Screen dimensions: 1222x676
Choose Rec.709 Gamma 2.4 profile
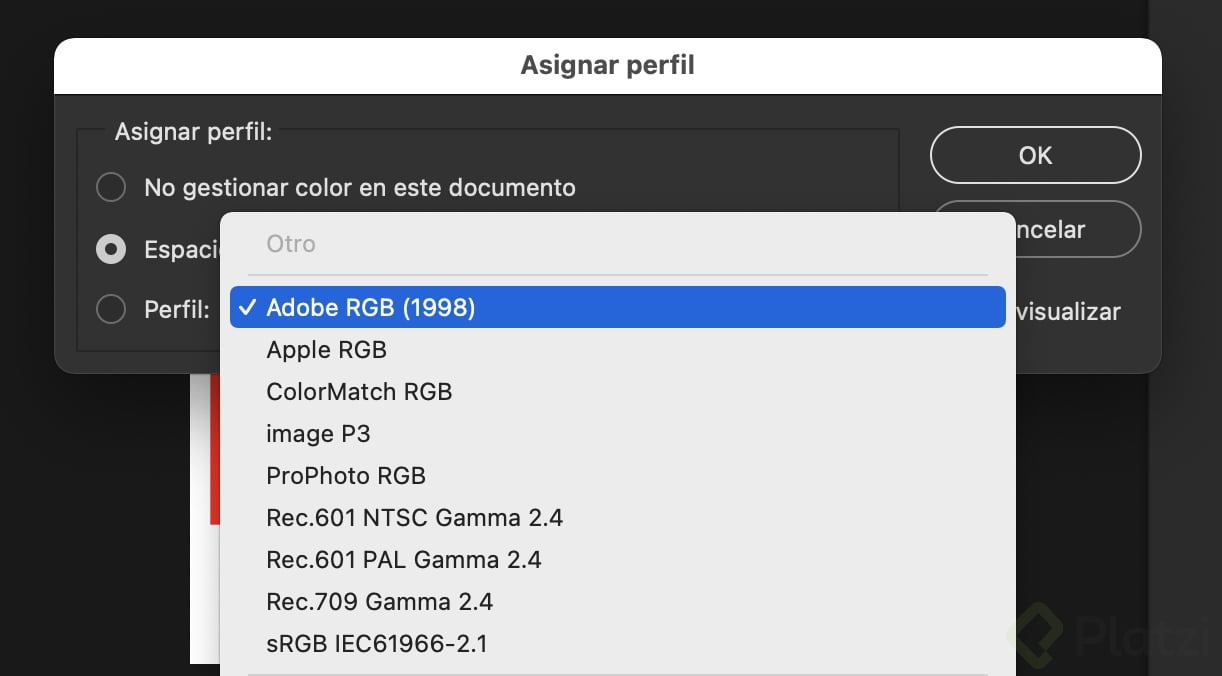click(x=379, y=602)
